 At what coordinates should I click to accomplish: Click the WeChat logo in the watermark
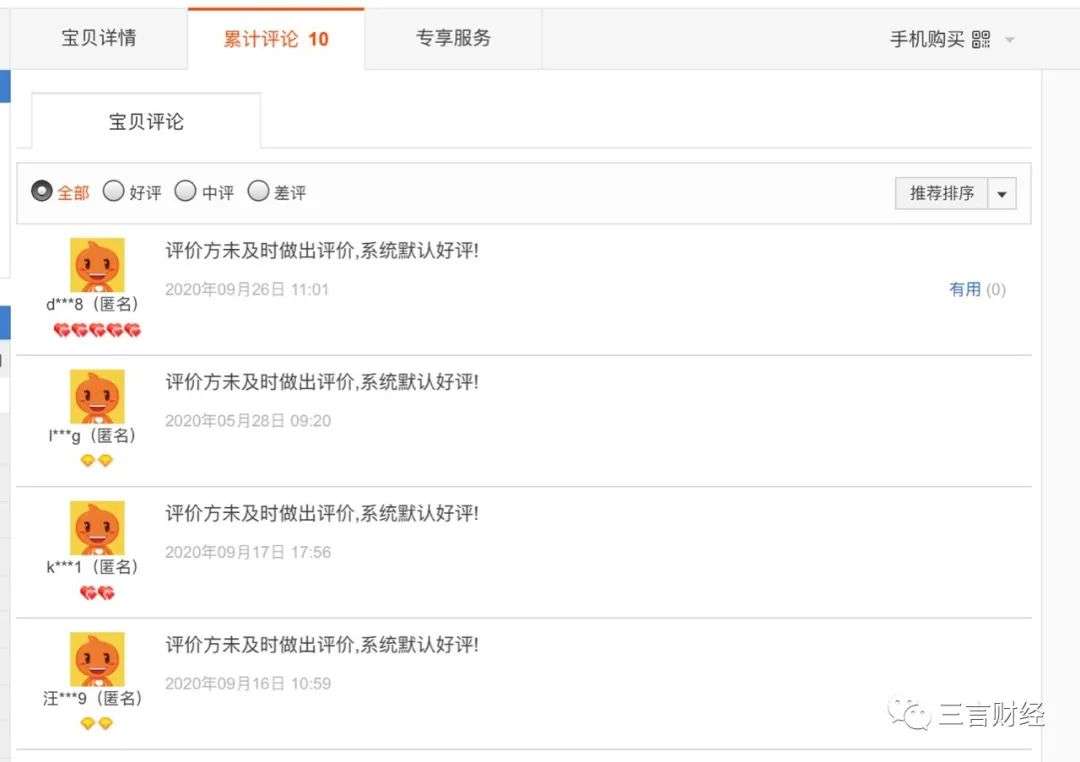coord(909,714)
